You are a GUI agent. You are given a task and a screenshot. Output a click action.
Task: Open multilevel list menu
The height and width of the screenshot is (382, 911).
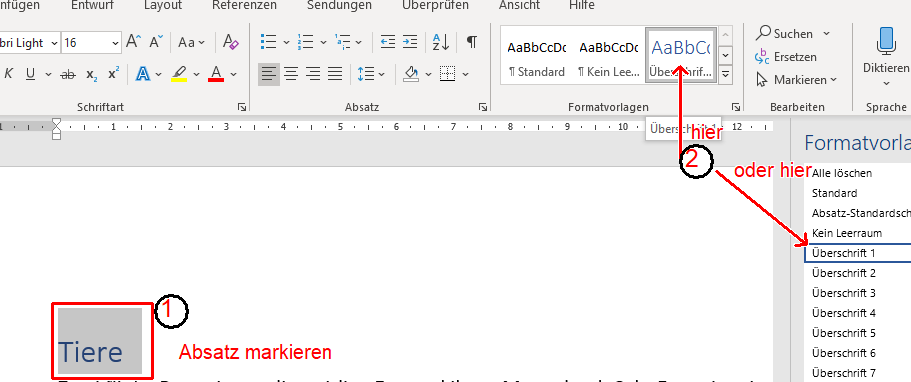click(x=348, y=42)
